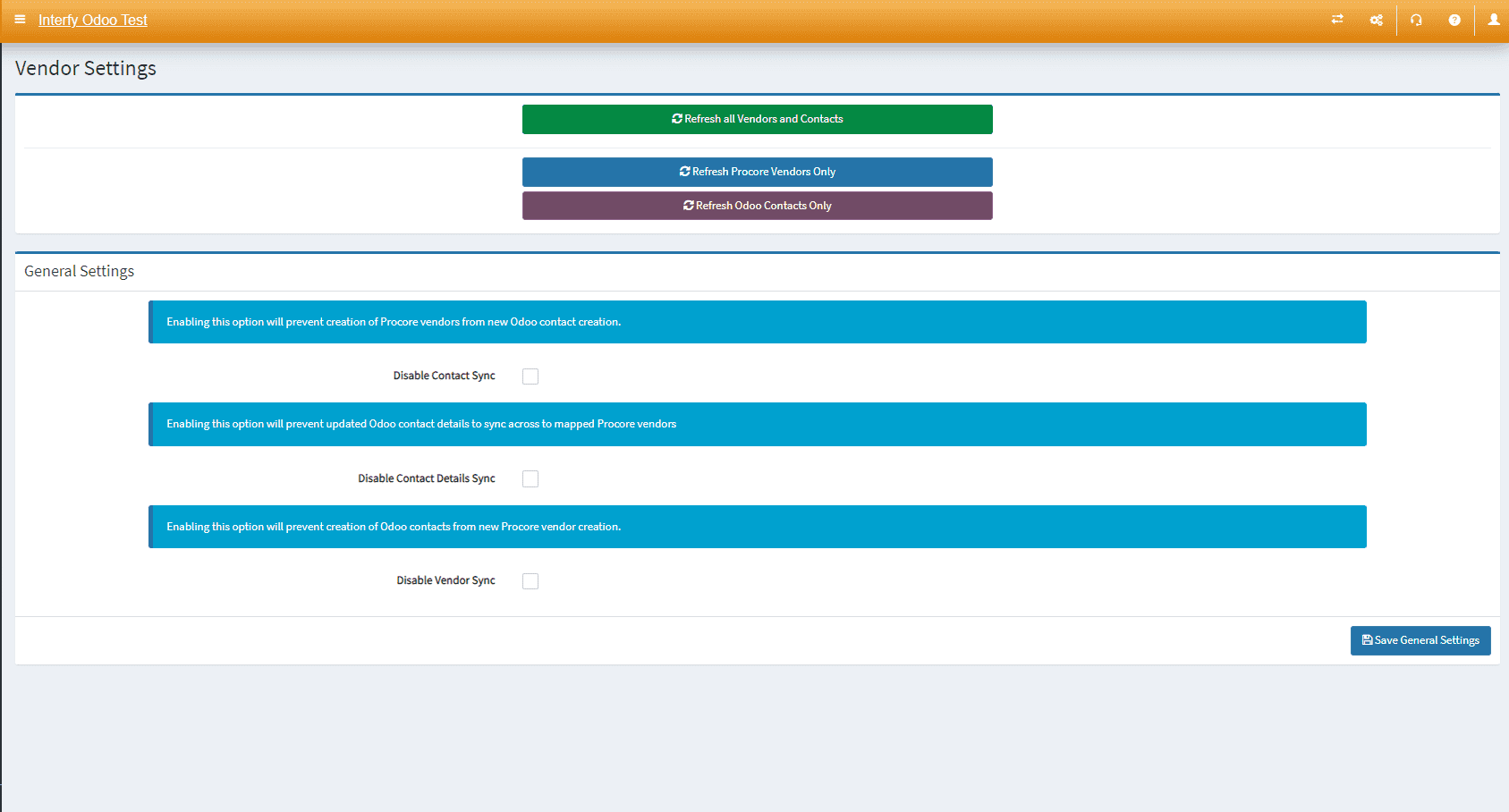Open the Interfy Odoo Test link
Viewport: 1509px width, 812px height.
pos(92,20)
